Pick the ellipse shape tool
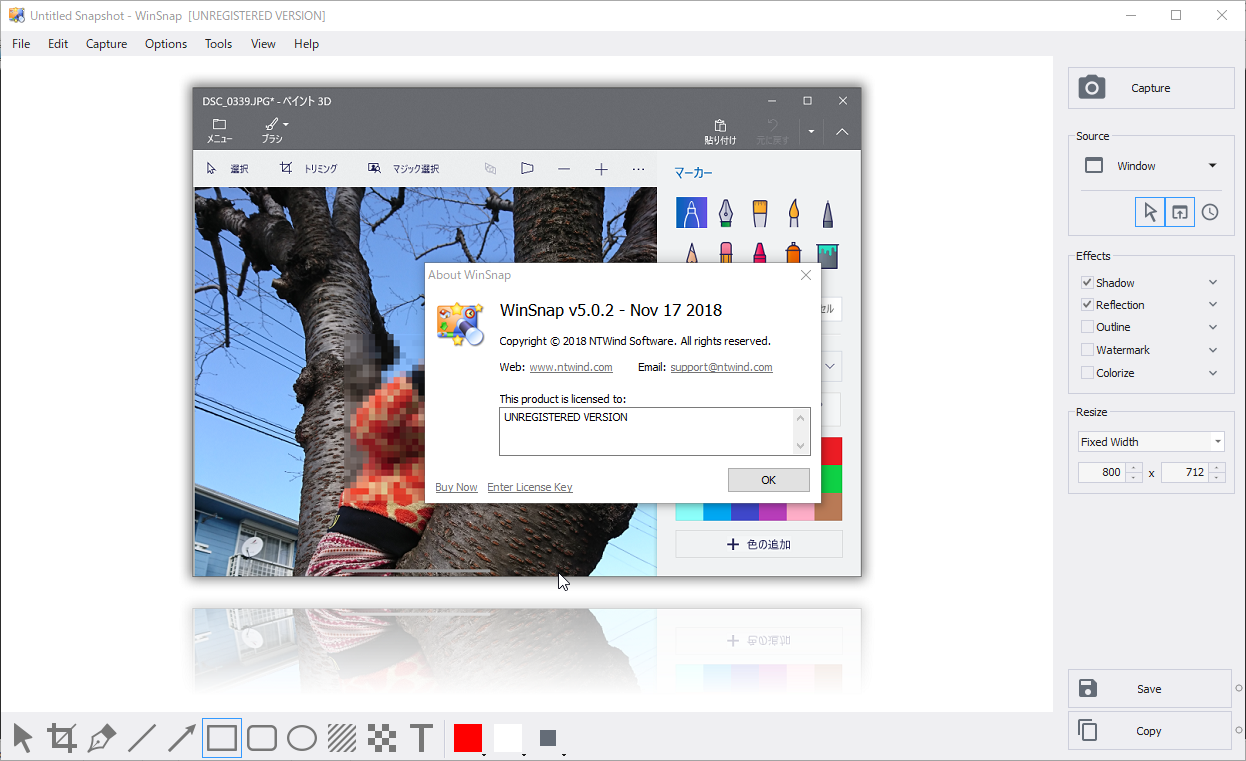The width and height of the screenshot is (1246, 761). point(301,737)
